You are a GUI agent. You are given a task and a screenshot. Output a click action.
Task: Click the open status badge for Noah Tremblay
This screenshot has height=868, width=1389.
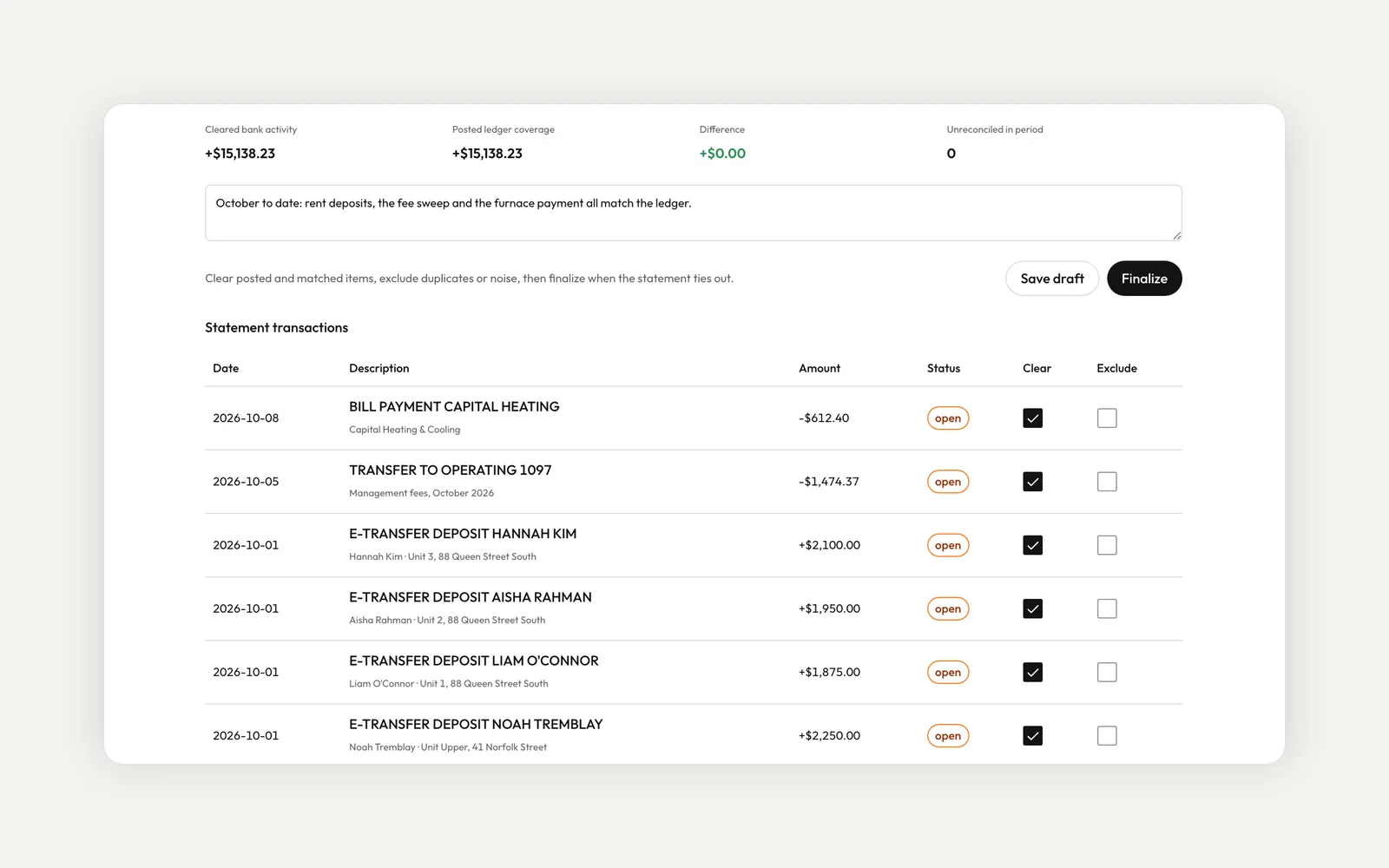click(x=948, y=735)
